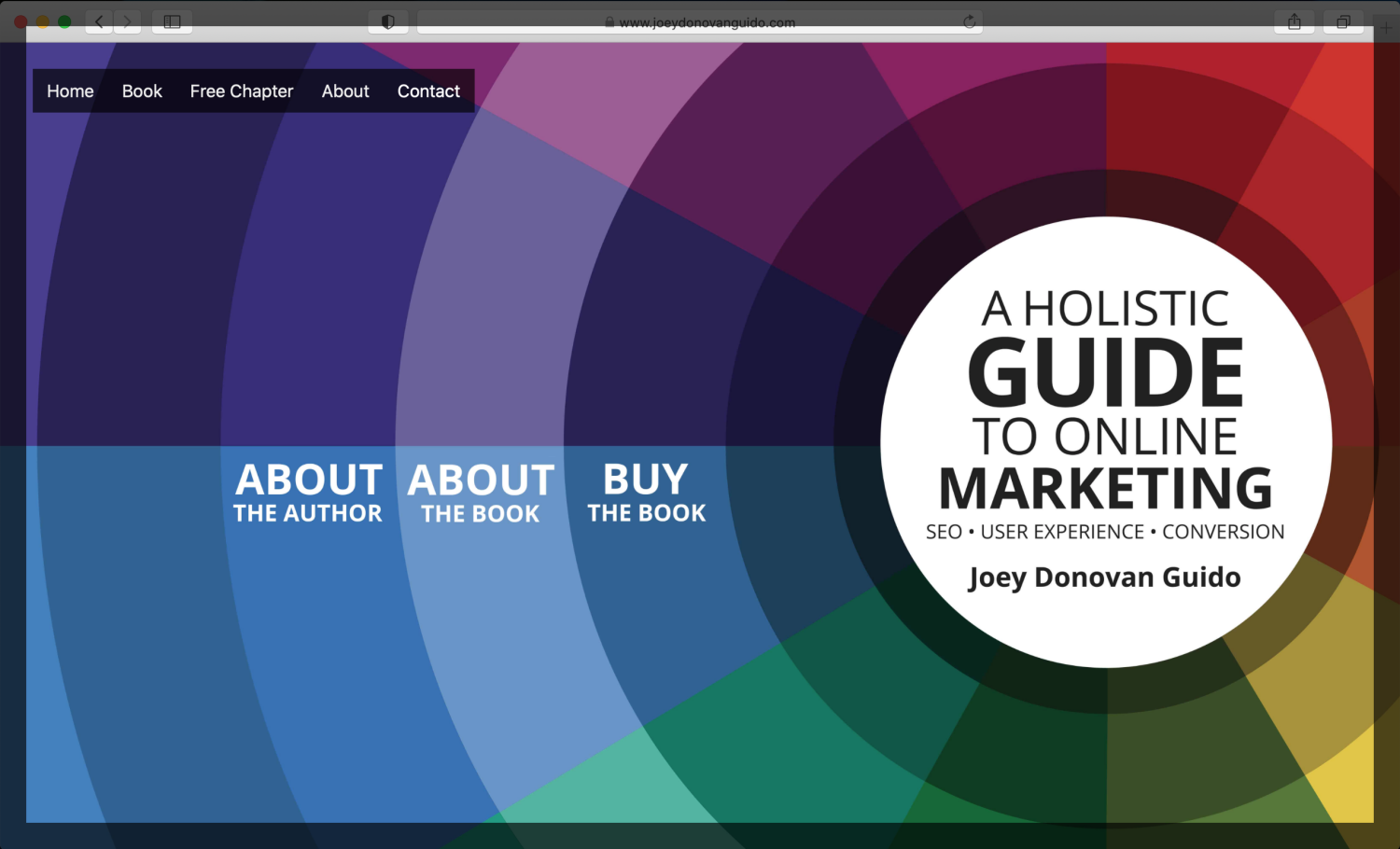Reload the page using the refresh icon
1400x849 pixels.
click(x=969, y=21)
